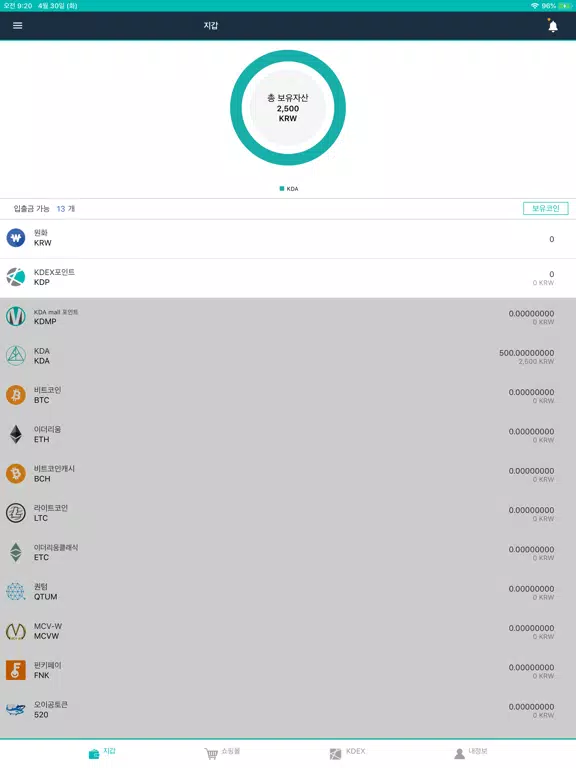The height and width of the screenshot is (768, 576).
Task: Switch to the KDEX tab
Action: [x=347, y=752]
